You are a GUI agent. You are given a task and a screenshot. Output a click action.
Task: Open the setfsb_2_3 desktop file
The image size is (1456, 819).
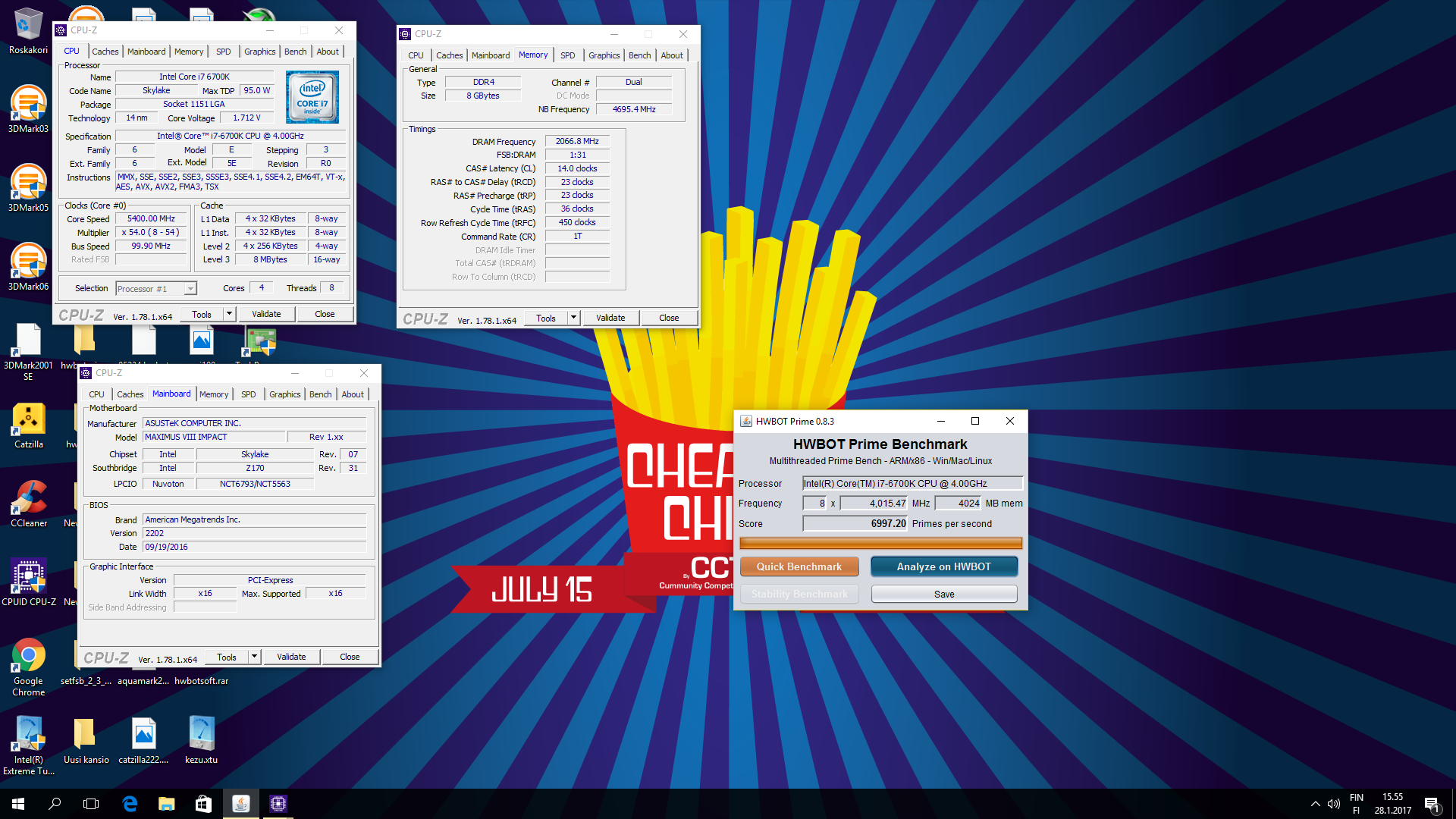pos(86,681)
